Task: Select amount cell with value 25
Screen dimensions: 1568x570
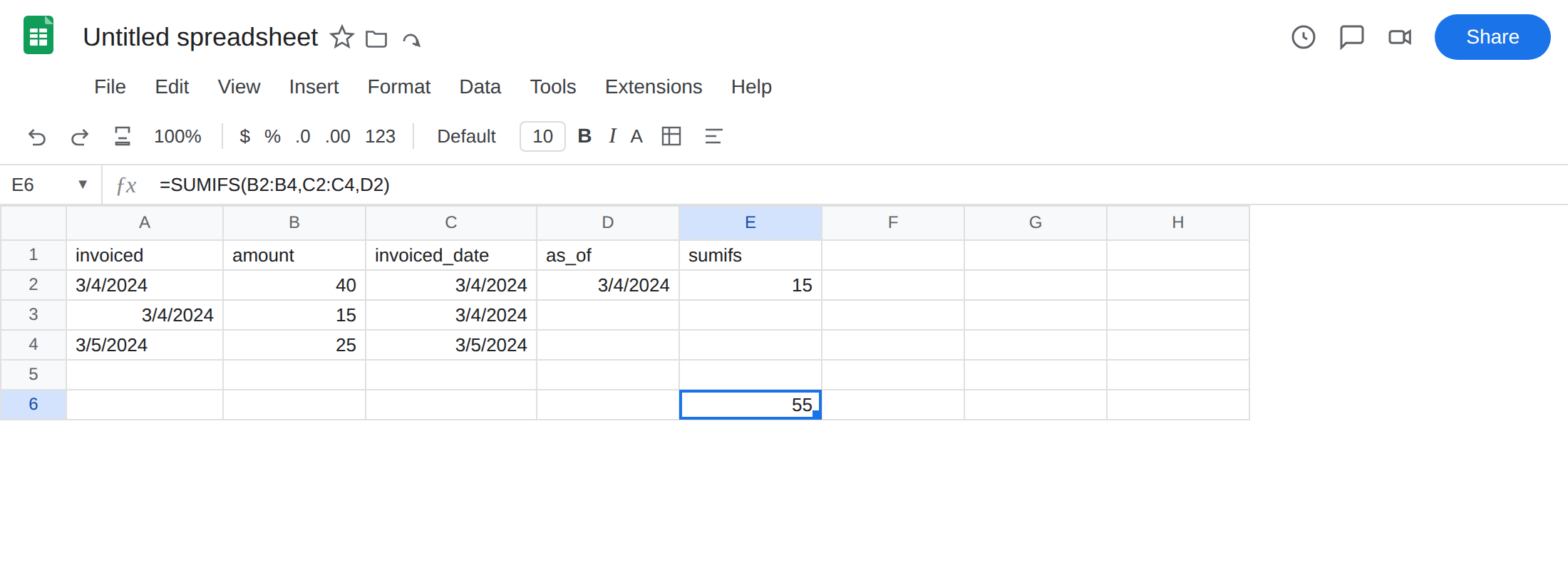Action: pyautogui.click(x=294, y=345)
